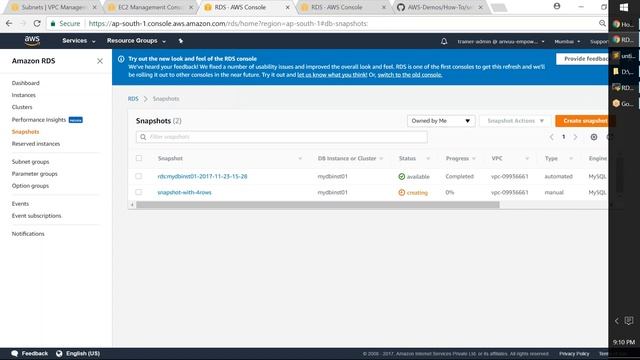The width and height of the screenshot is (640, 360).
Task: Open the Snapshot Actions dropdown
Action: point(515,121)
